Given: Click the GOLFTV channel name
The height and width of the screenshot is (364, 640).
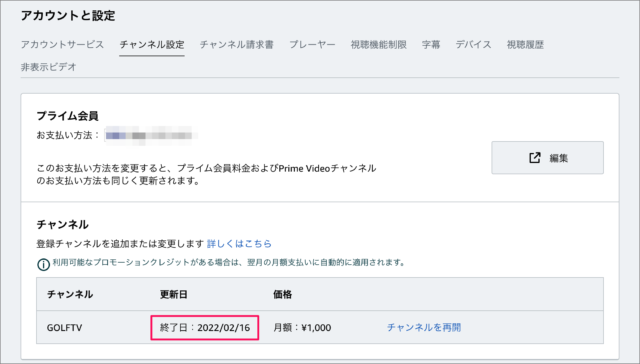Looking at the screenshot, I should click(x=64, y=328).
